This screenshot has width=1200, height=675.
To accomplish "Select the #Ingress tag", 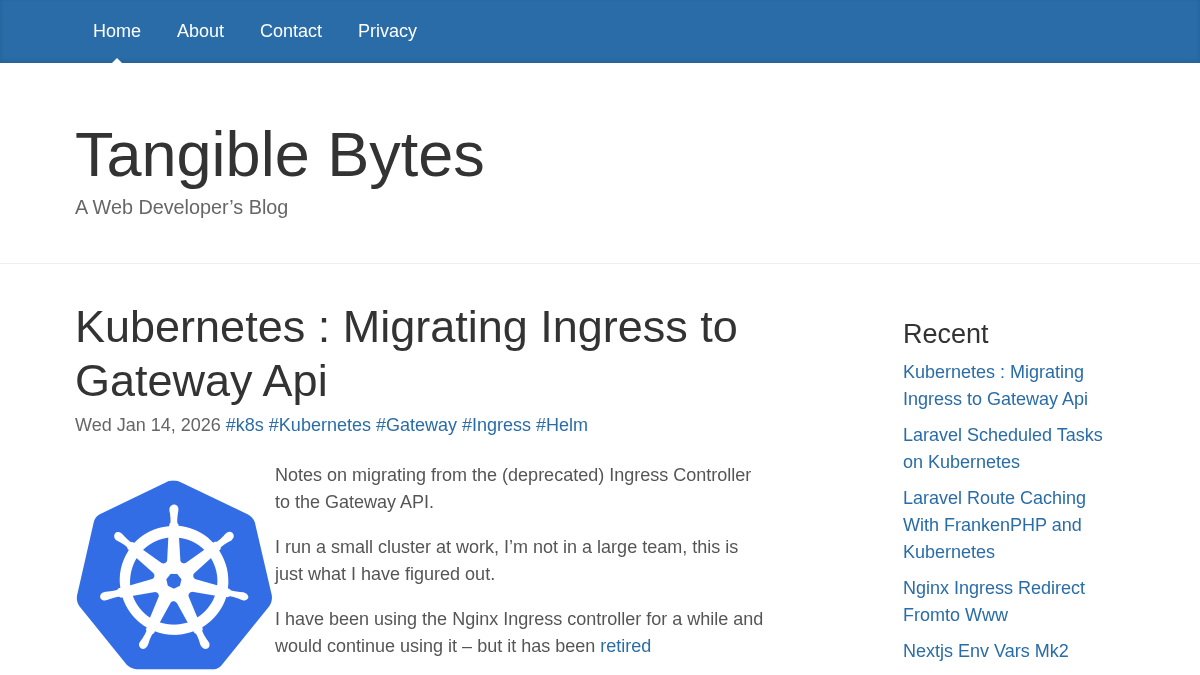I will tap(496, 425).
